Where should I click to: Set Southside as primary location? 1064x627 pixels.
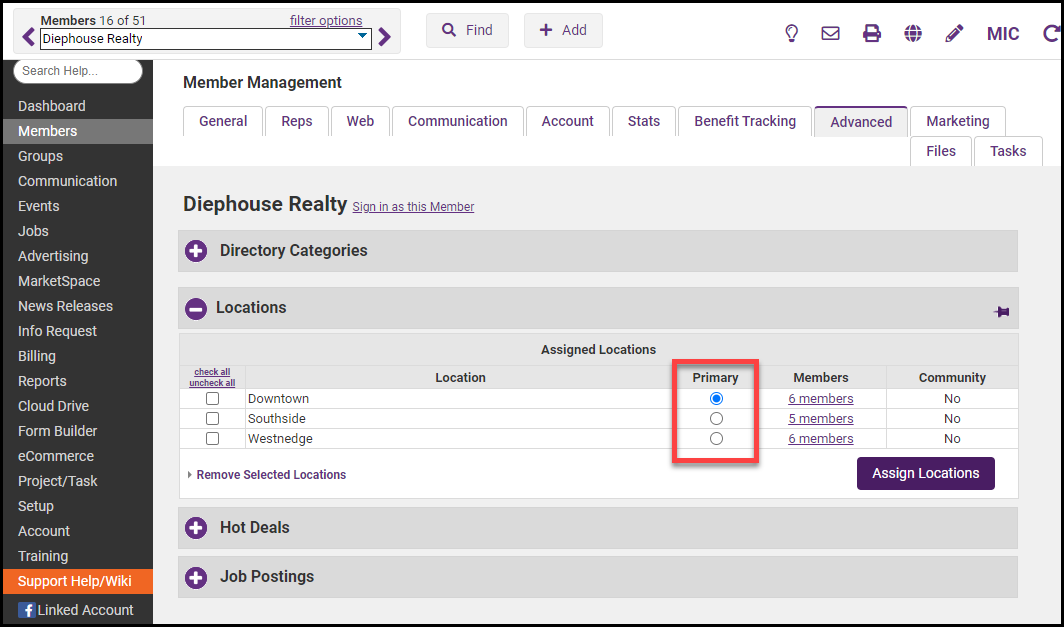tap(716, 419)
